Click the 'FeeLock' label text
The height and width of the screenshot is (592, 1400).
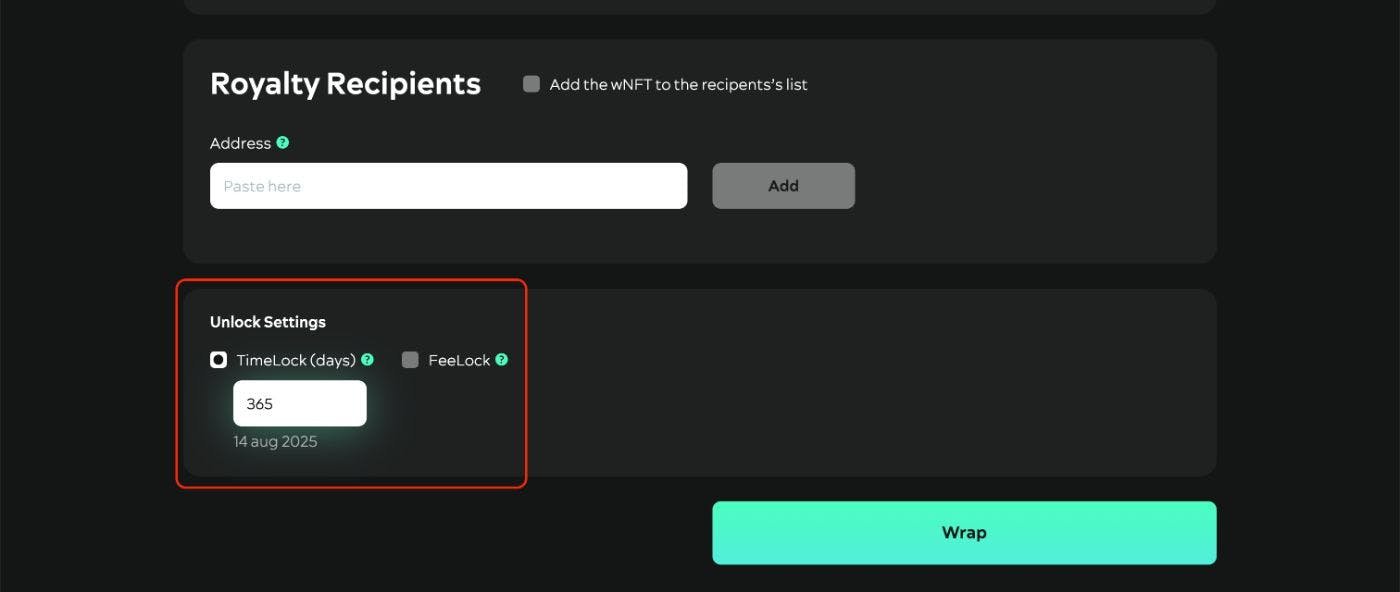pyautogui.click(x=459, y=361)
